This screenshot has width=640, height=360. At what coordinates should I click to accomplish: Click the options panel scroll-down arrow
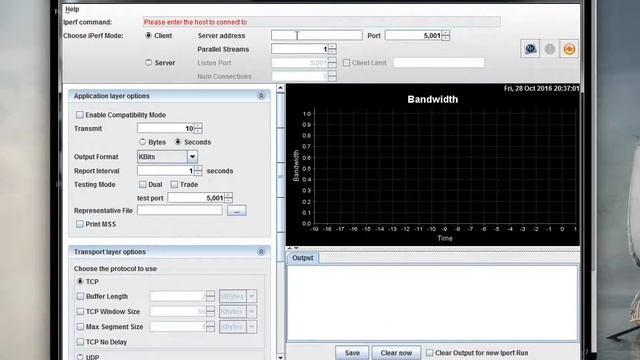tap(280, 357)
